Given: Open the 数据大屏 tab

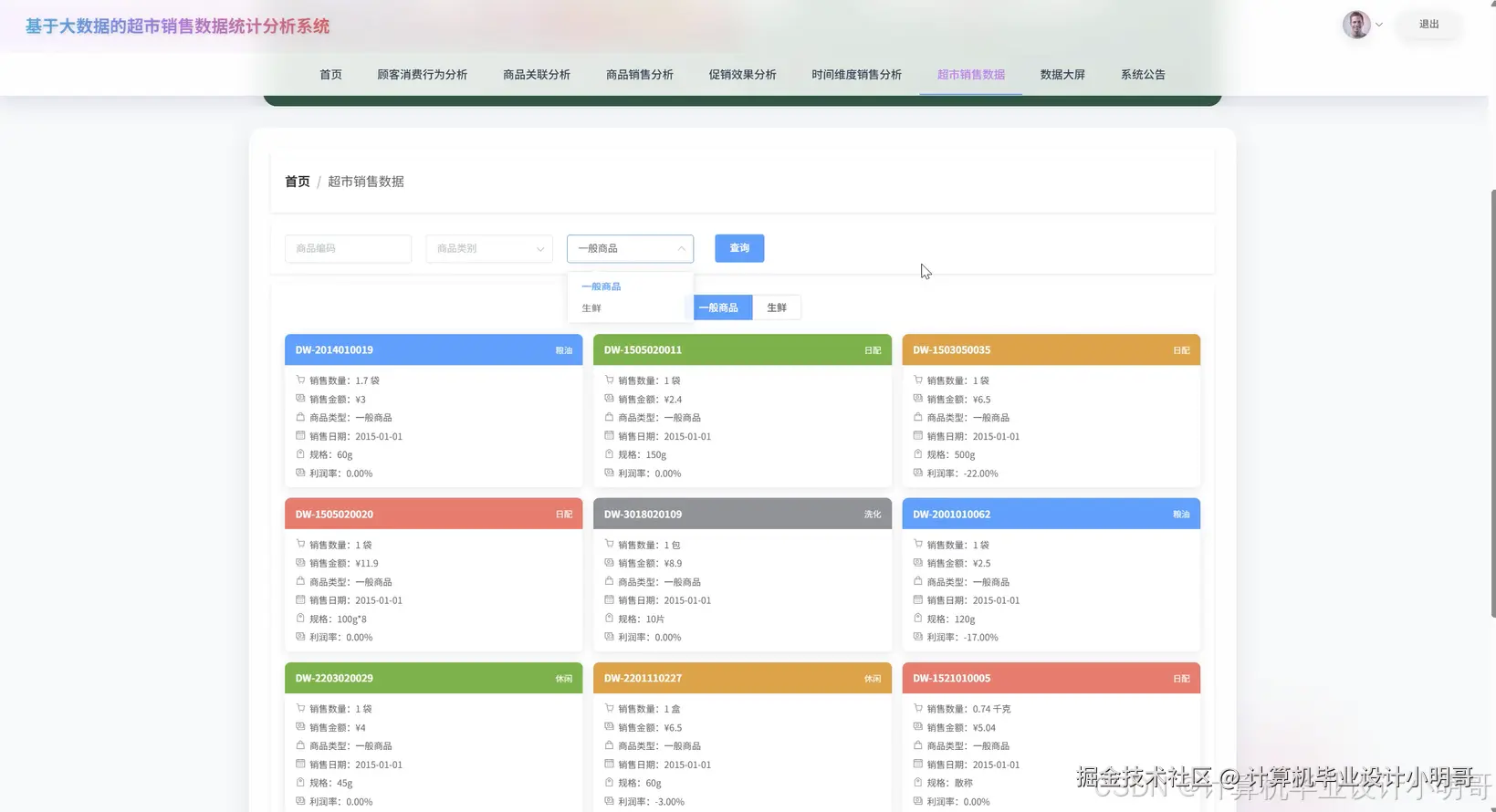Looking at the screenshot, I should (1062, 75).
